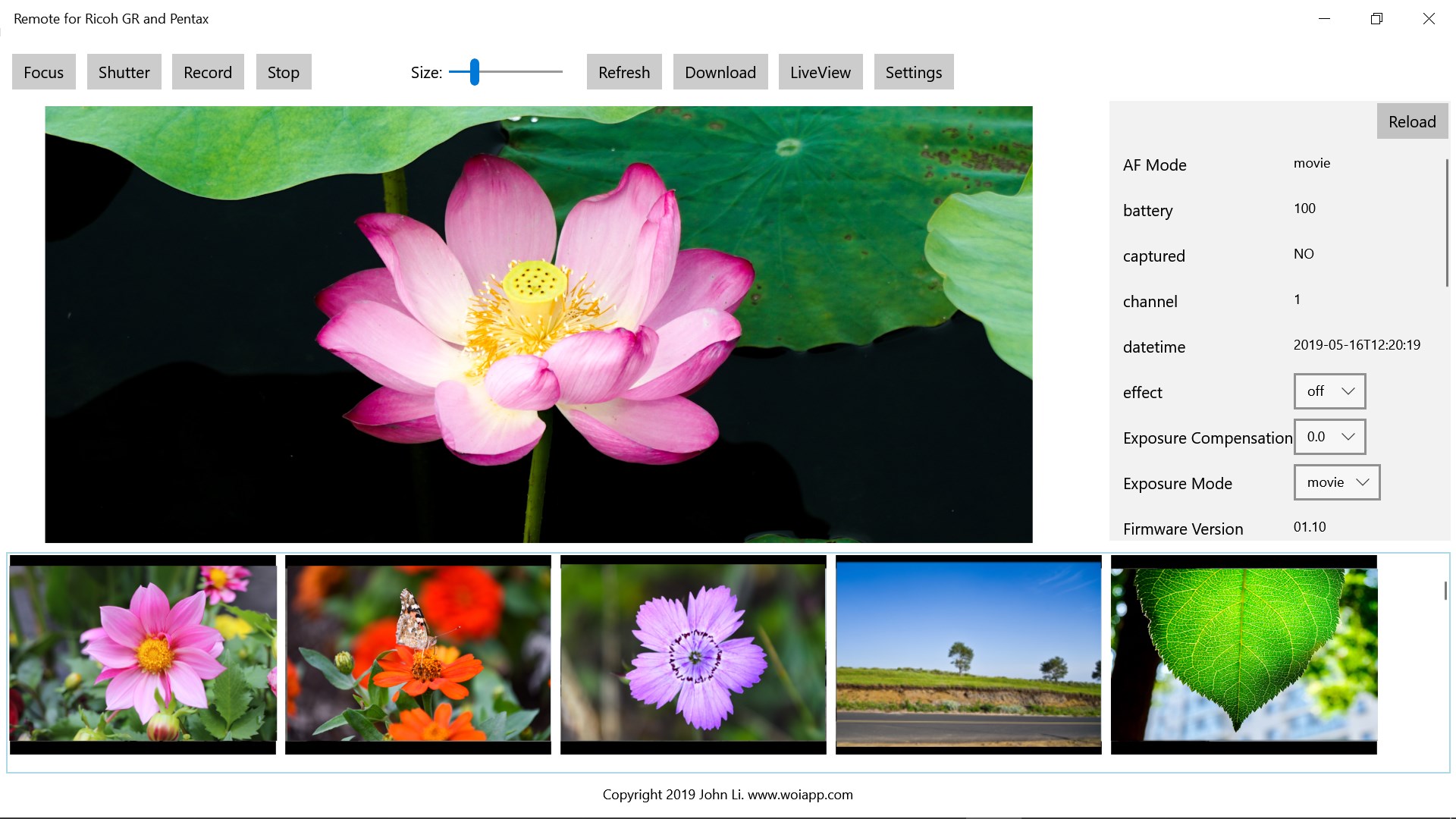Click the properties panel scrollbar
Image resolution: width=1456 pixels, height=819 pixels.
tap(1447, 223)
